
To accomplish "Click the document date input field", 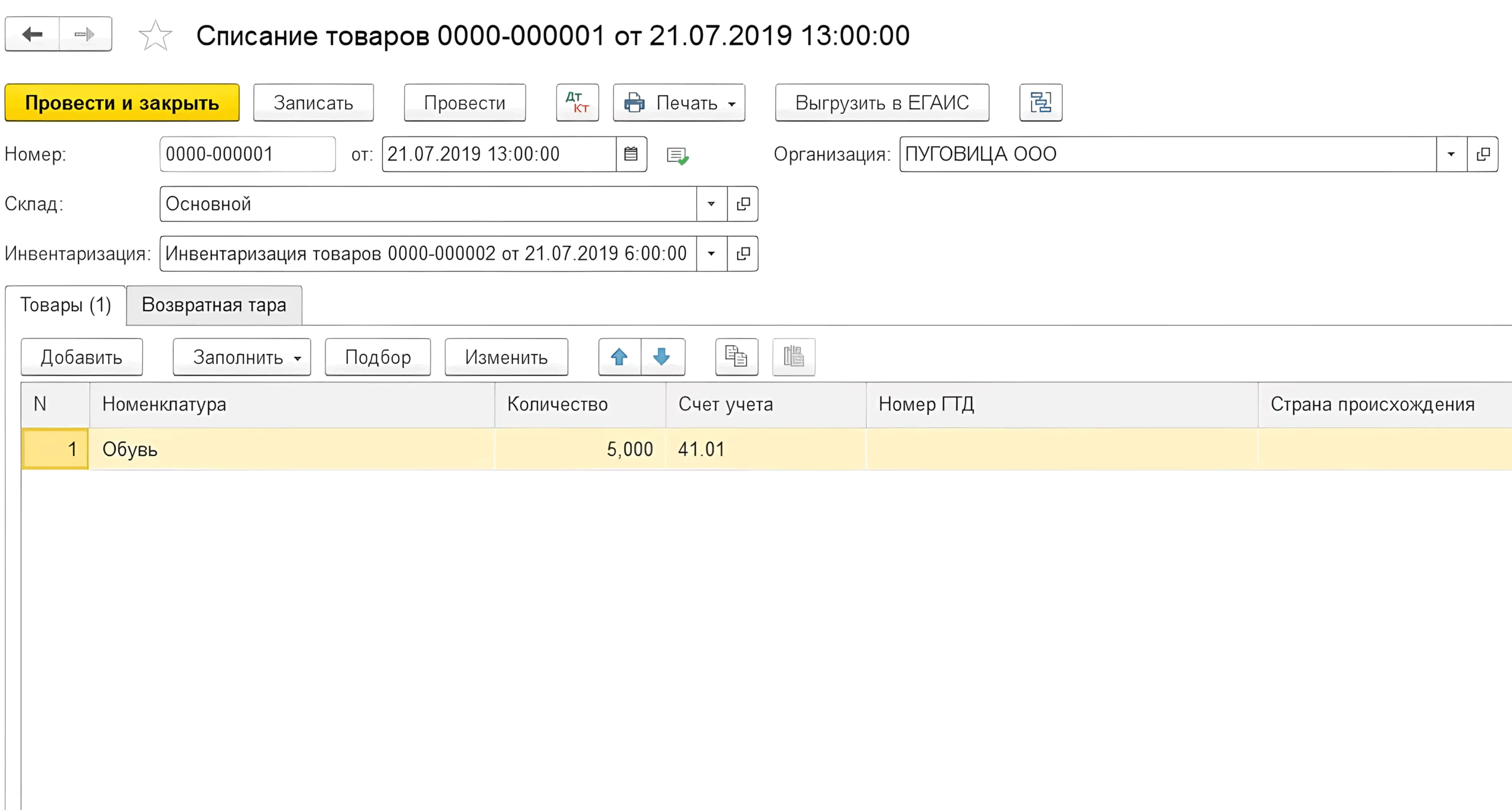I will pos(499,154).
